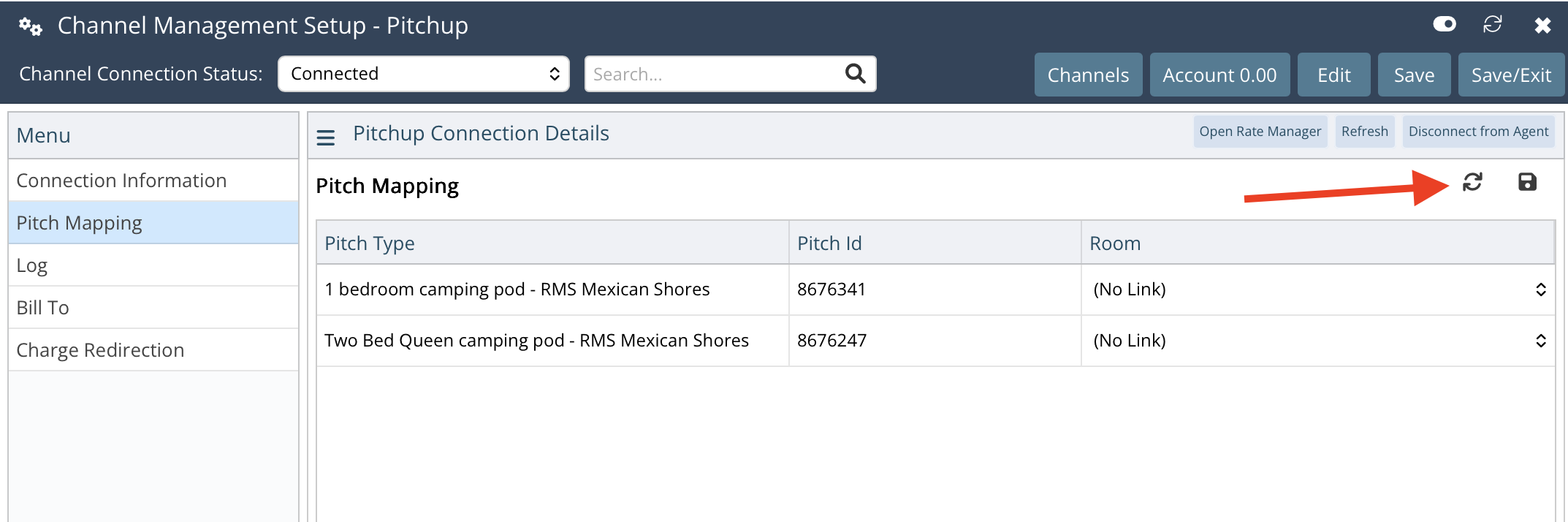
Task: Click the Save button
Action: pos(1414,75)
